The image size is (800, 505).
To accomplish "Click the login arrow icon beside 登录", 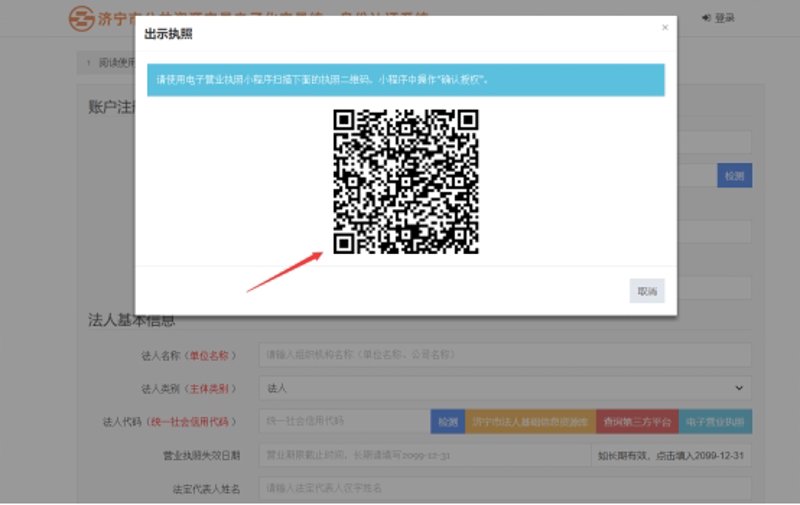I will [x=706, y=18].
